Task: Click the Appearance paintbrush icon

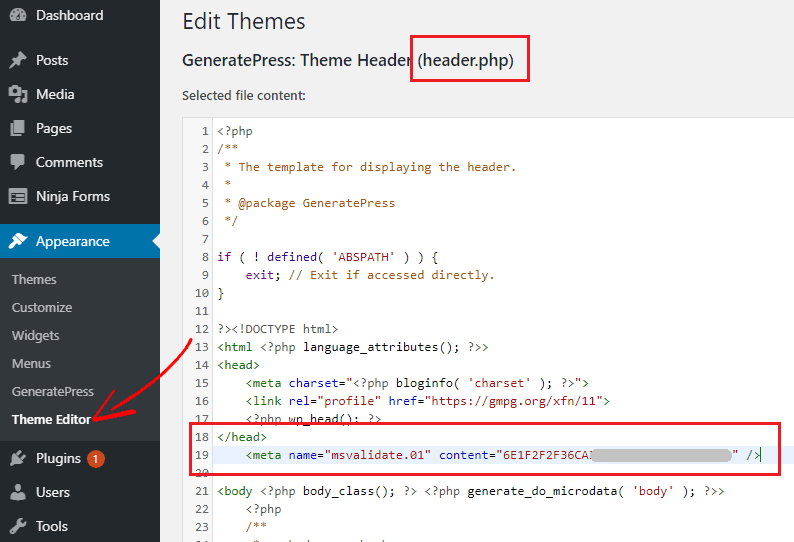Action: pyautogui.click(x=18, y=241)
